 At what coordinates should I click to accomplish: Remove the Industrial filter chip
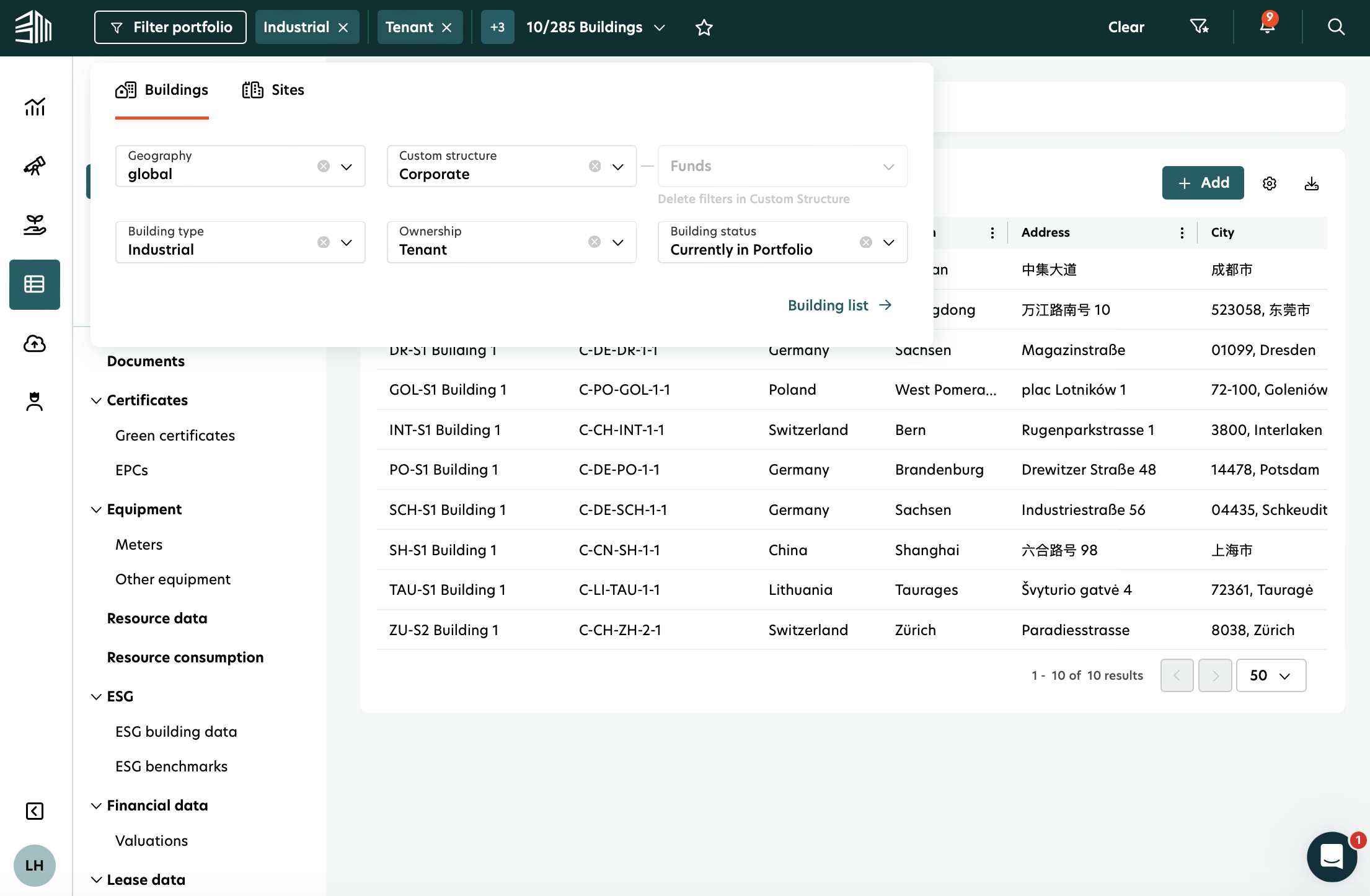pos(343,27)
